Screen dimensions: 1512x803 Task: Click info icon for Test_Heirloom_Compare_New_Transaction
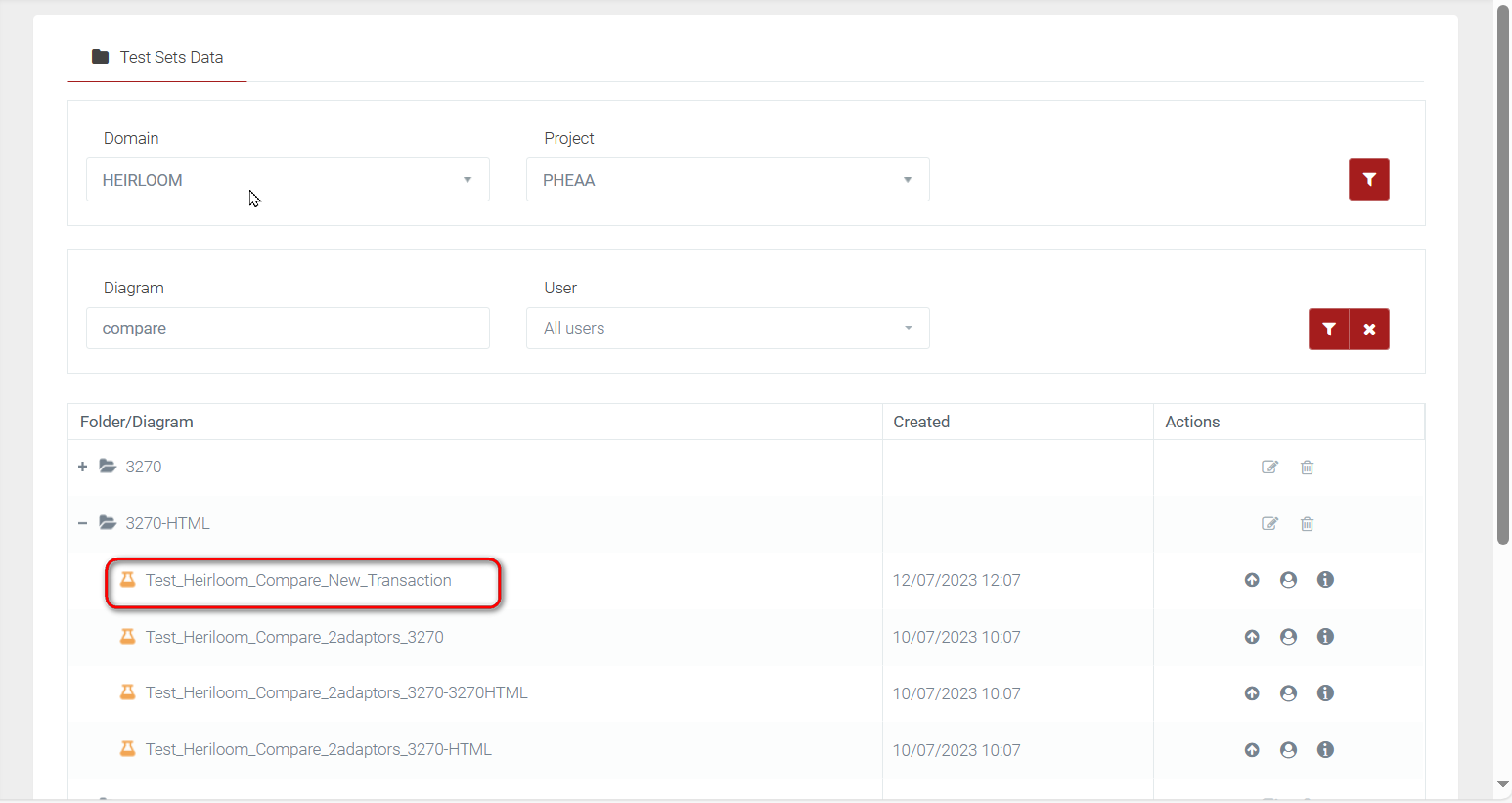pyautogui.click(x=1325, y=580)
